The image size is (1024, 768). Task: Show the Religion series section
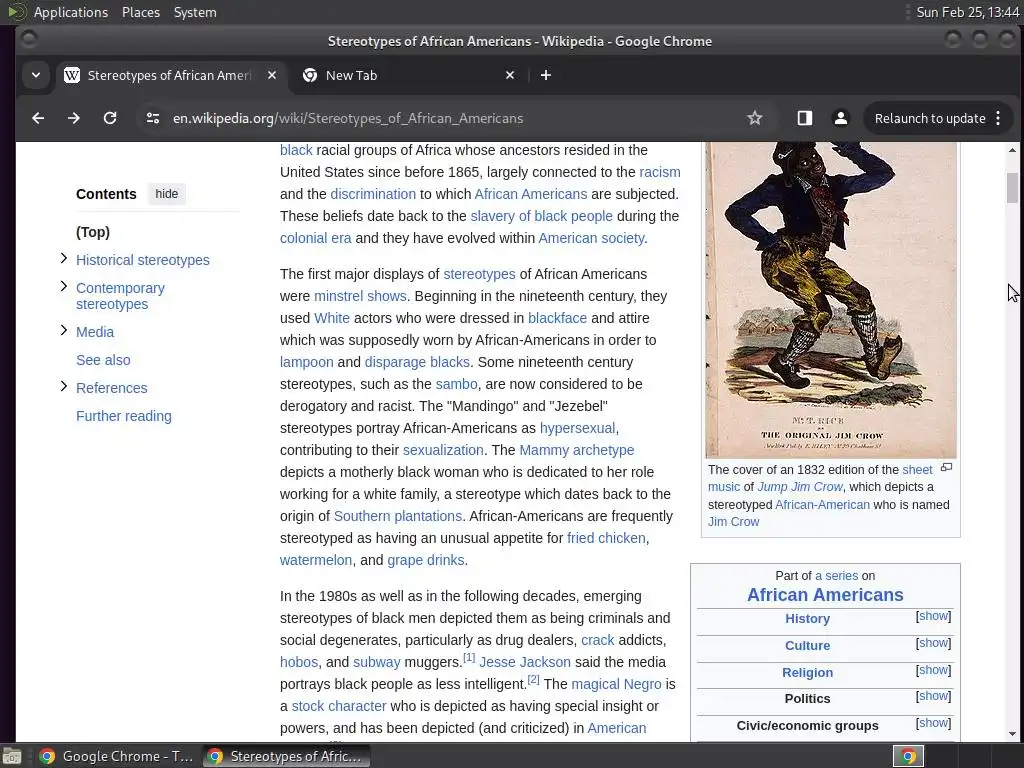[933, 670]
